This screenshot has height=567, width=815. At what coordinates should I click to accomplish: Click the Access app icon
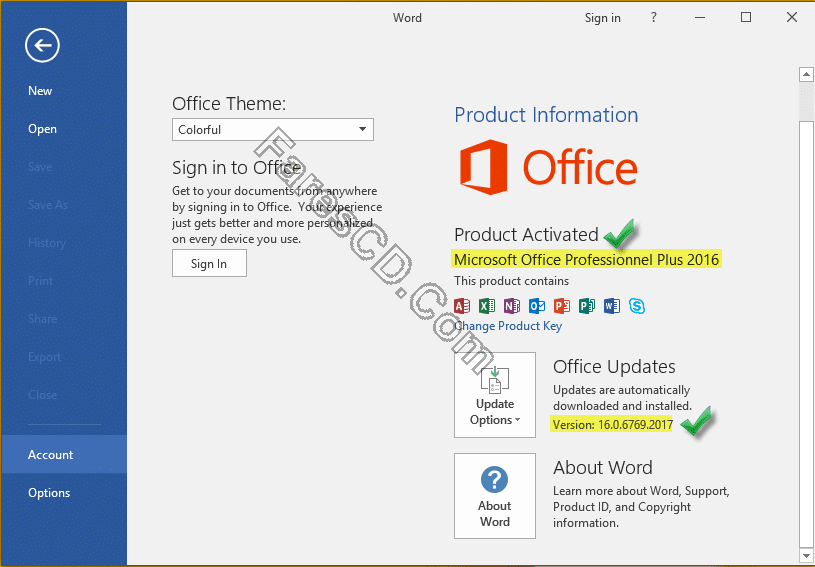tap(462, 306)
